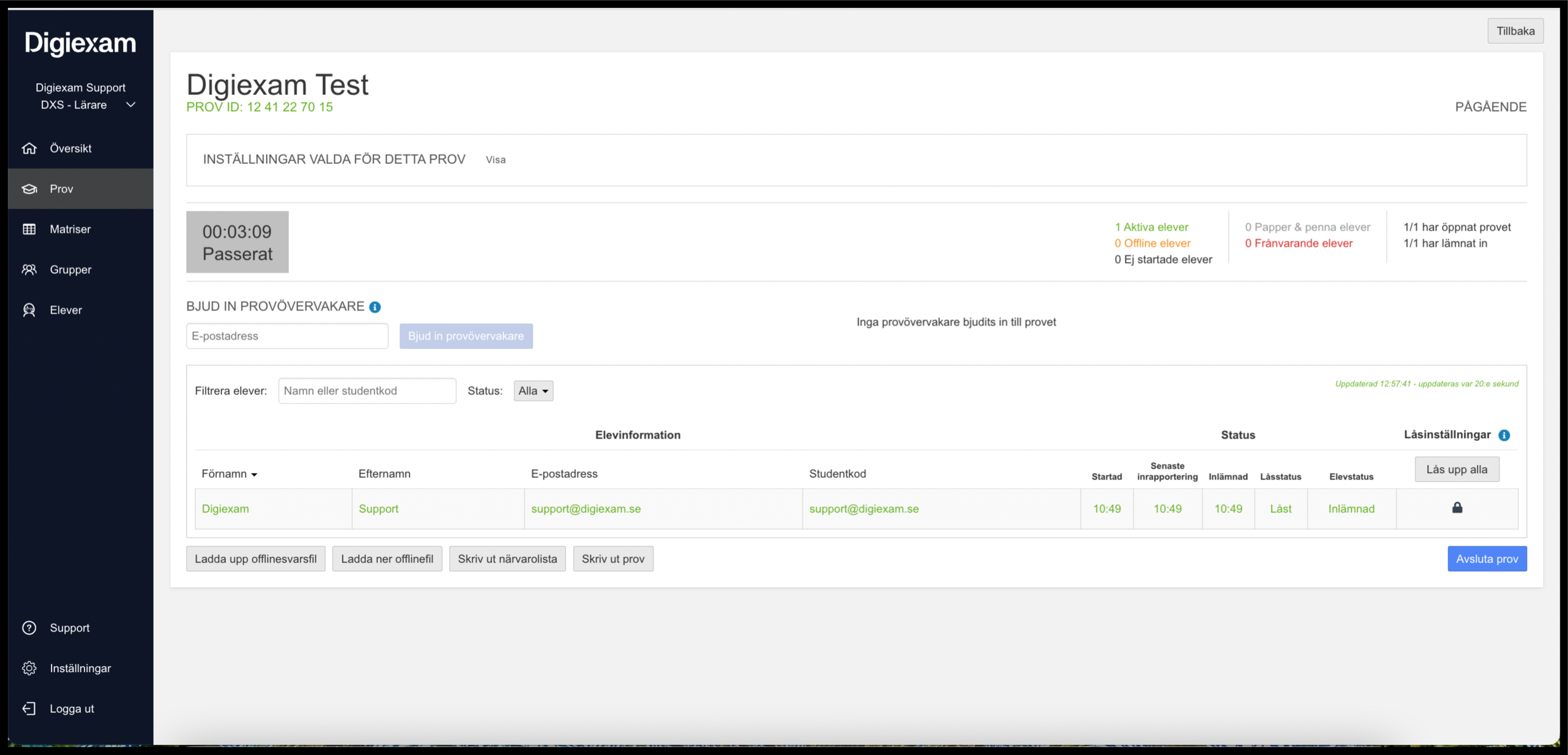
Task: Click the Elevstatus column header
Action: coord(1351,477)
